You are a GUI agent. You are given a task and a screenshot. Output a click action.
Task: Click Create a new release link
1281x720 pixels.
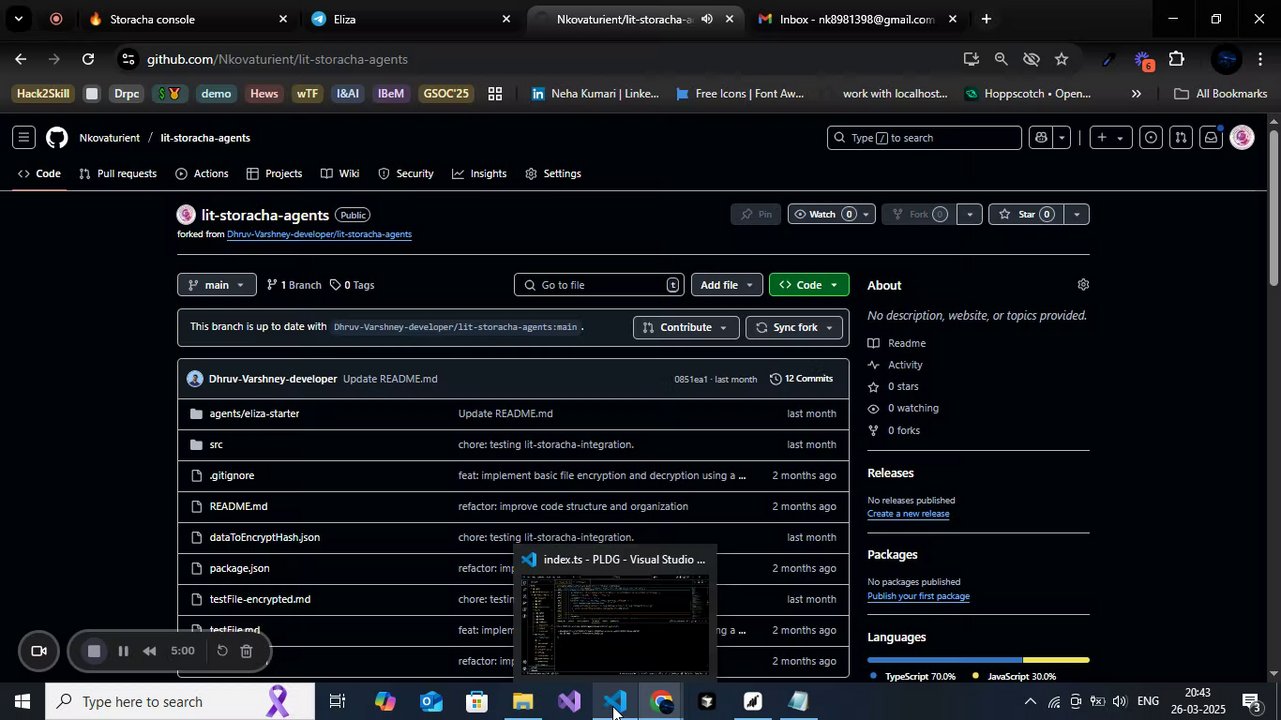click(908, 514)
